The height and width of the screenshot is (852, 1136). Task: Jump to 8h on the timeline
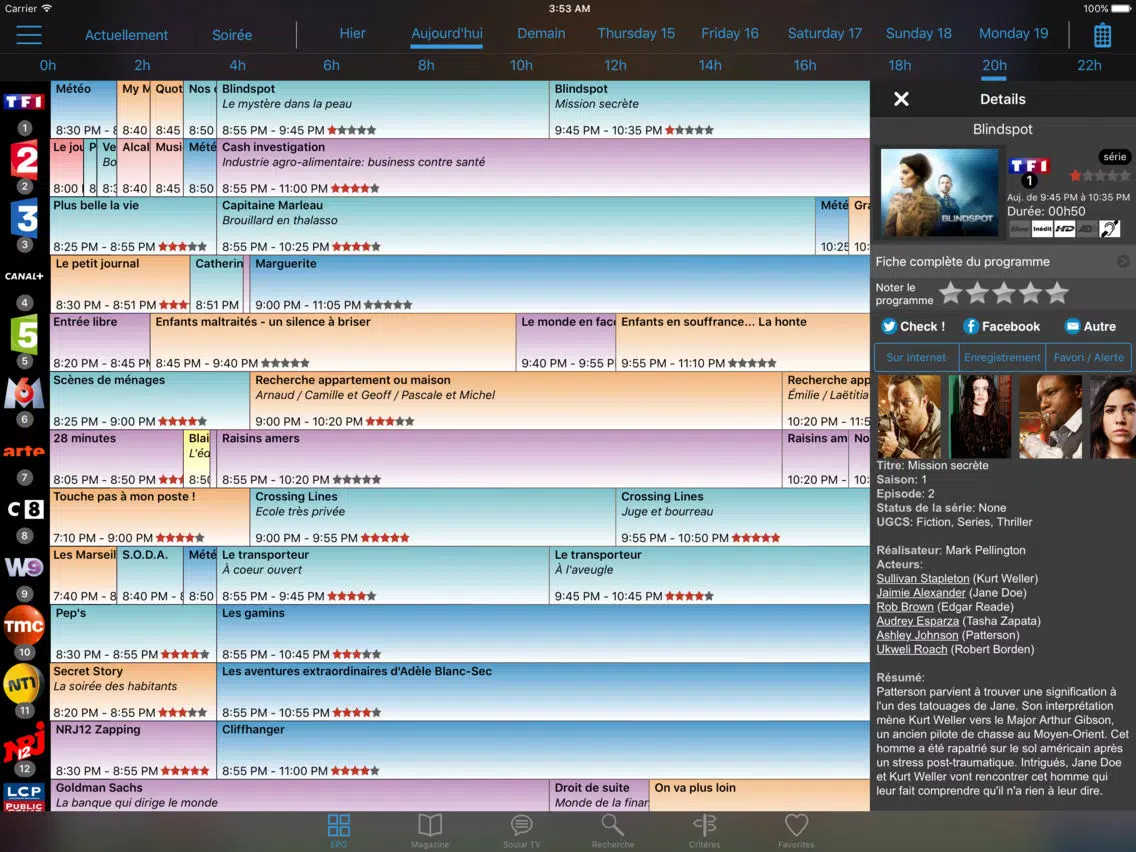(426, 65)
